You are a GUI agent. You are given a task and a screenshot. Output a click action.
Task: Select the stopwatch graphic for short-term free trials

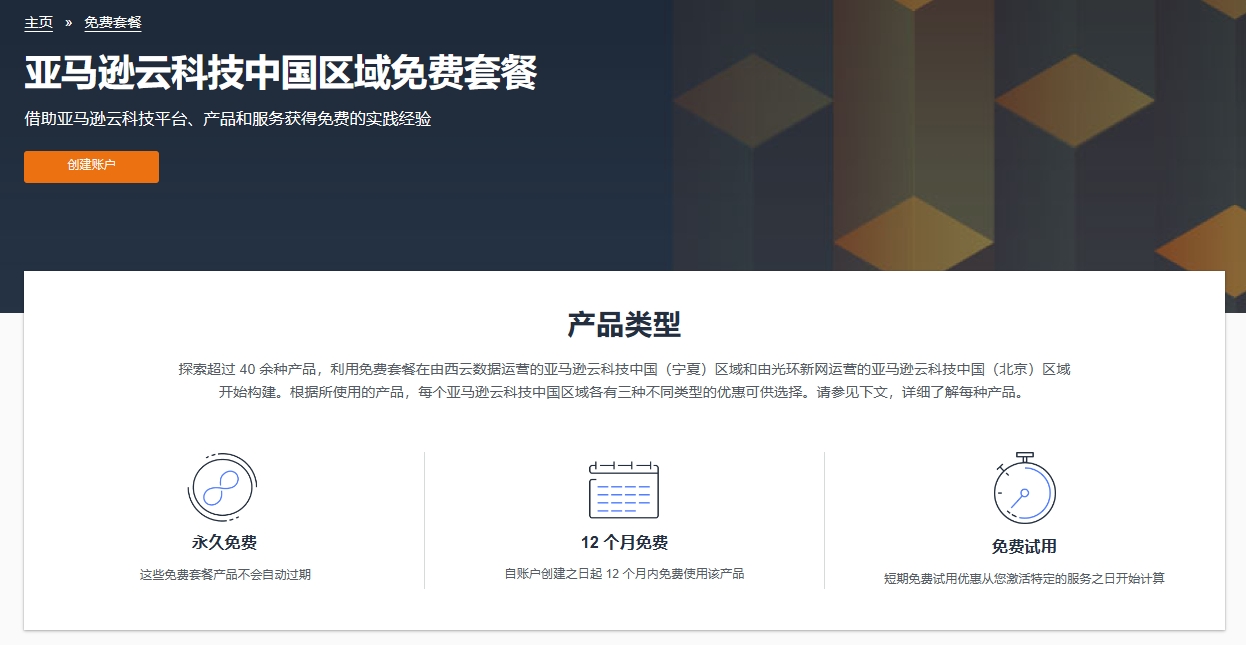pos(1022,488)
